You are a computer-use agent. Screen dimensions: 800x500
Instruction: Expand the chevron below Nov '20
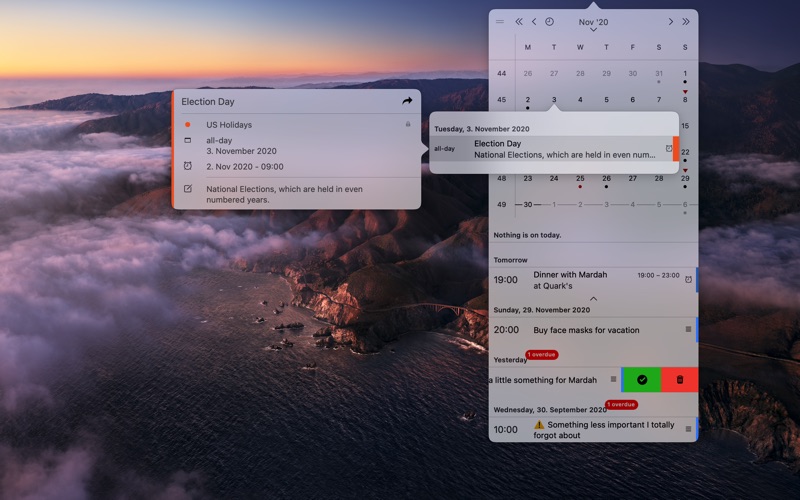coord(593,30)
